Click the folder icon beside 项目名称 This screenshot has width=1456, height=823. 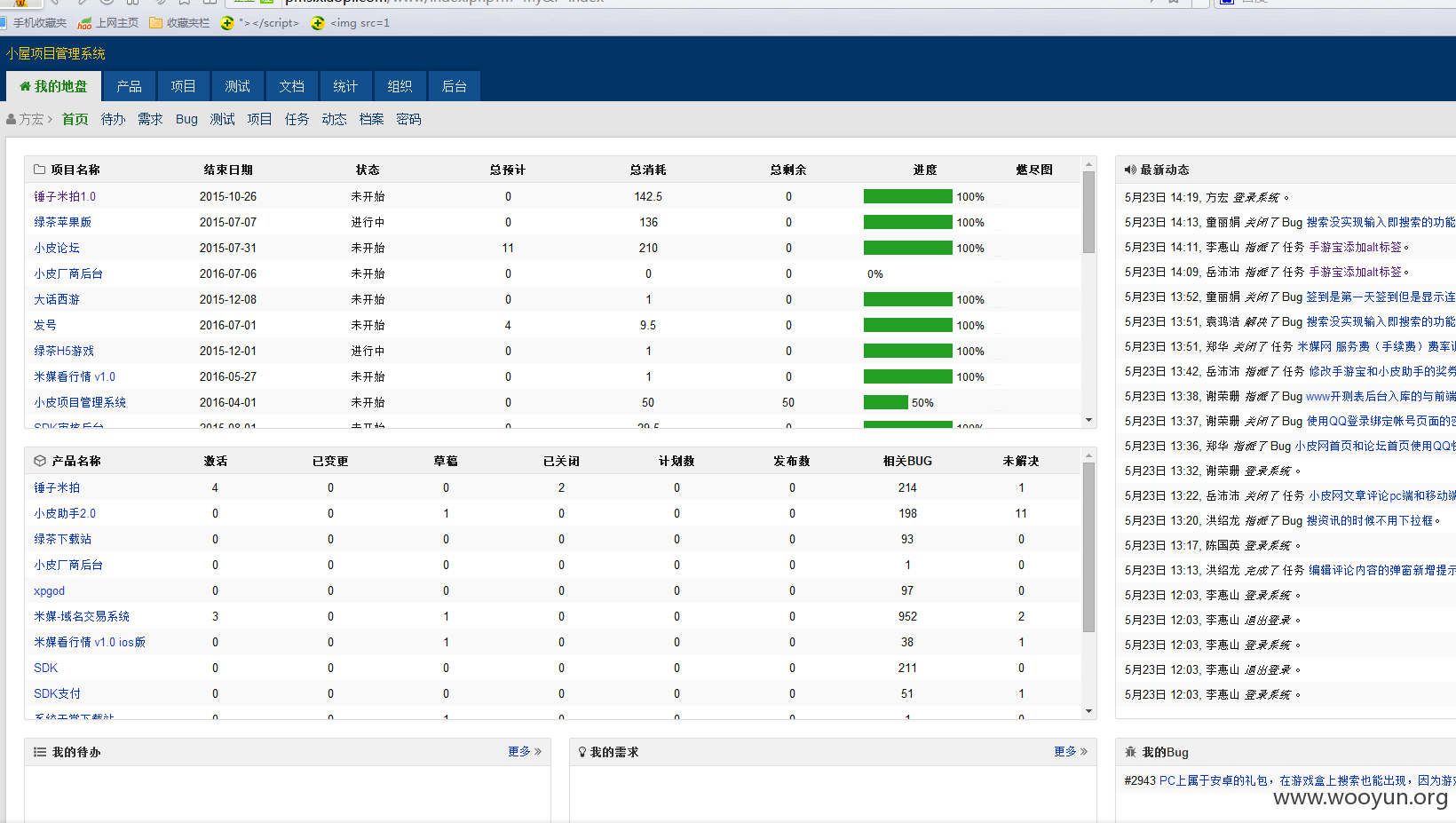click(x=39, y=170)
